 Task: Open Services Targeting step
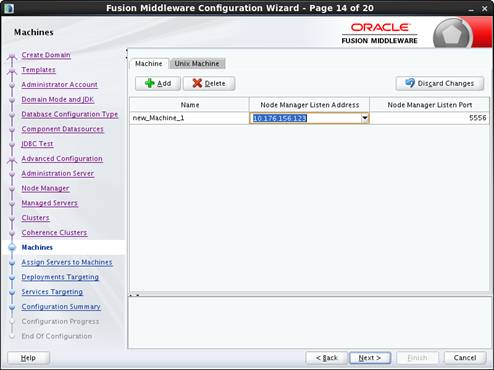52,292
